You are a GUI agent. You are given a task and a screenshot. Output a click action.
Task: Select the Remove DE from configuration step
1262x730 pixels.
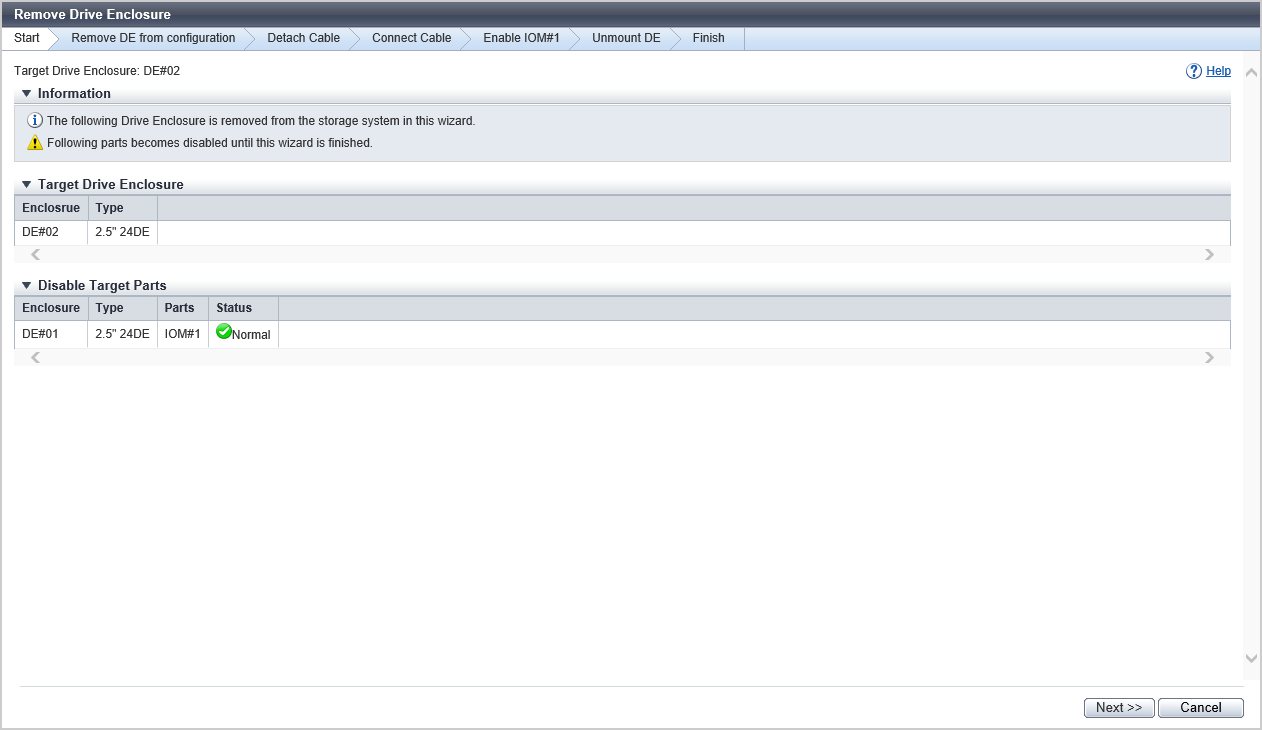[153, 38]
